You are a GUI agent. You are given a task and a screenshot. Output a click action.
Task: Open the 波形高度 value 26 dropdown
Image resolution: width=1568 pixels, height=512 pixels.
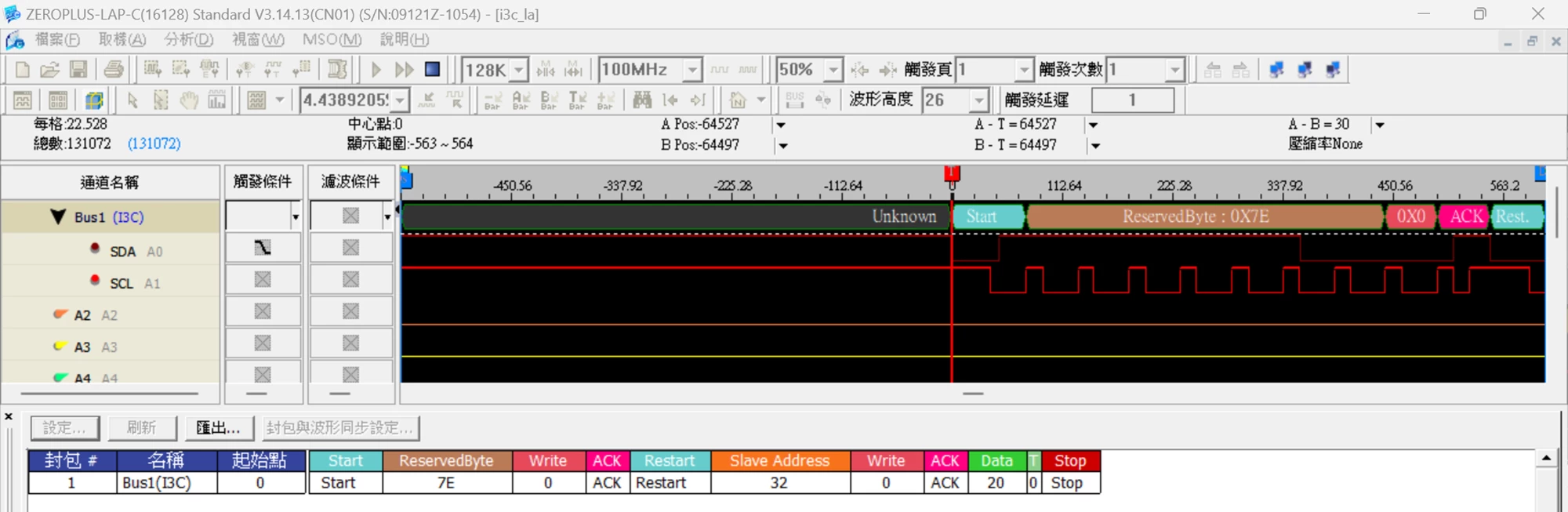(979, 100)
